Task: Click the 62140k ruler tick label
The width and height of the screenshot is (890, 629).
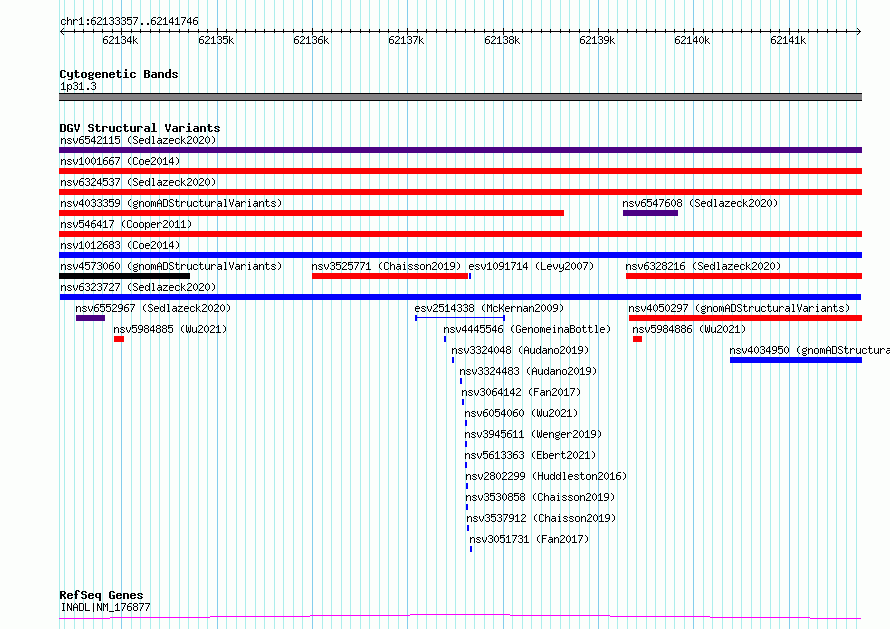Action: pyautogui.click(x=692, y=40)
